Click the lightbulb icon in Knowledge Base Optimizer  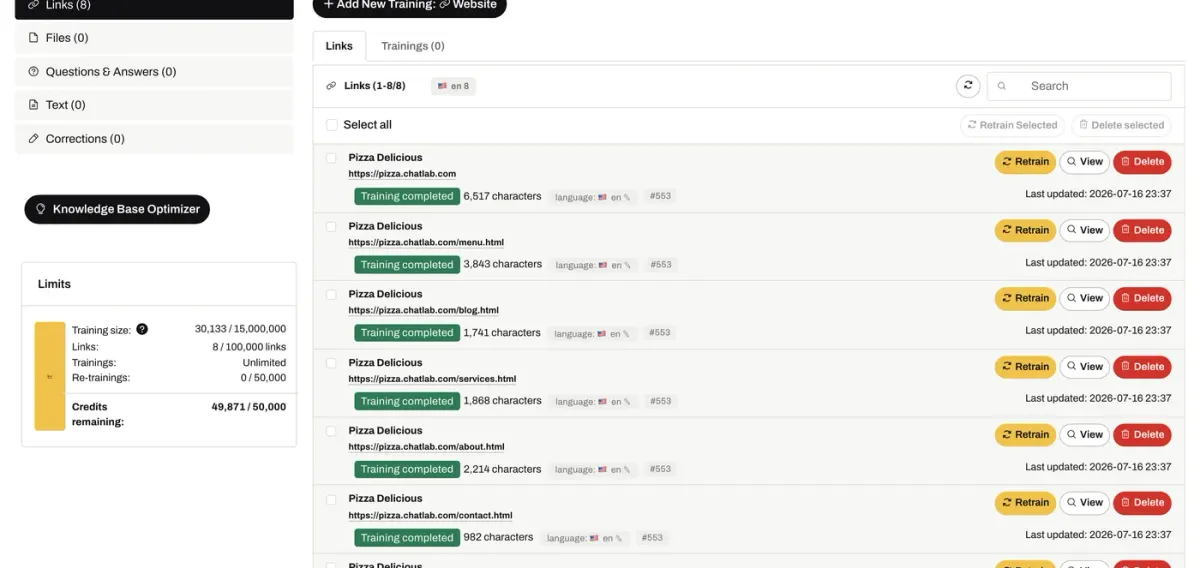41,209
